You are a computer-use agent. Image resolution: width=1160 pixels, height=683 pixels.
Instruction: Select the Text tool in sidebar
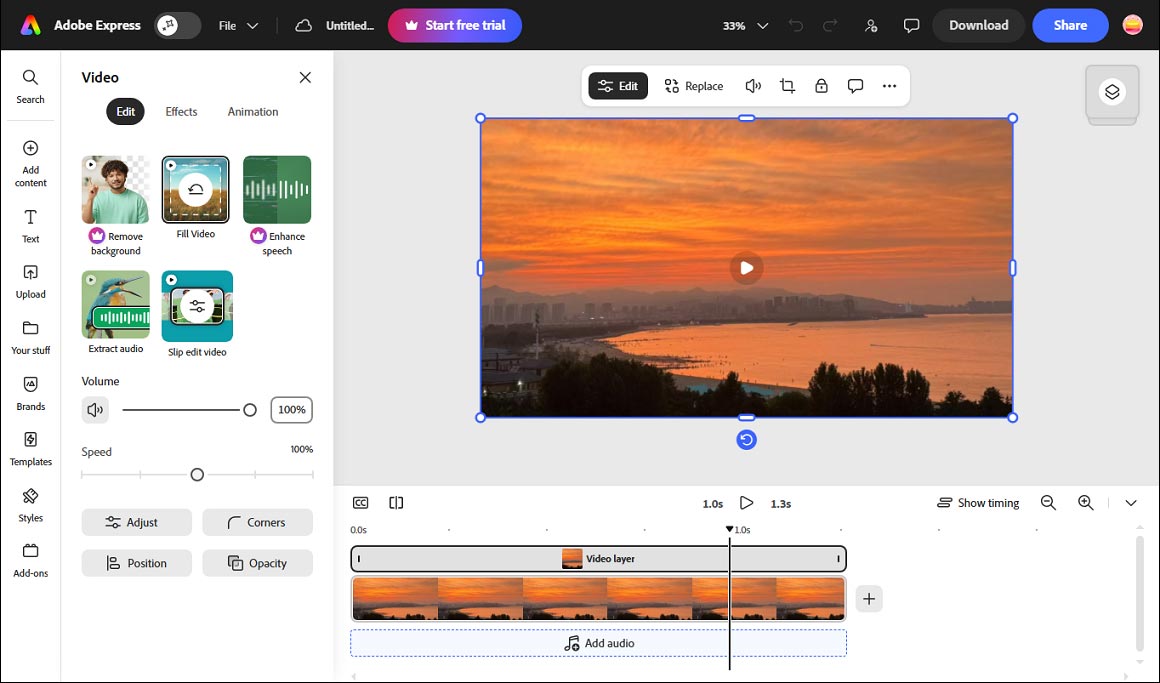pos(30,226)
